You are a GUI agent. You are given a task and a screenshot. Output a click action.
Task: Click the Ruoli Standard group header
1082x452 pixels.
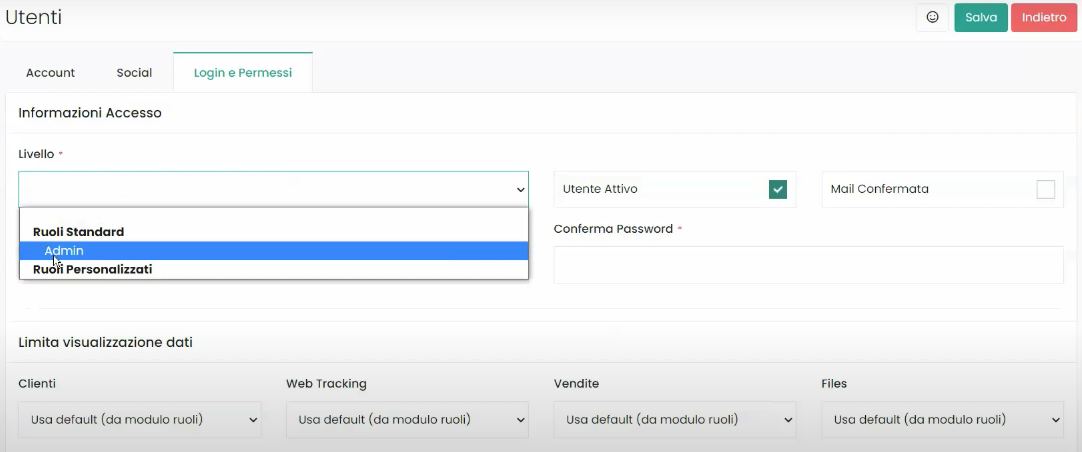click(x=78, y=232)
